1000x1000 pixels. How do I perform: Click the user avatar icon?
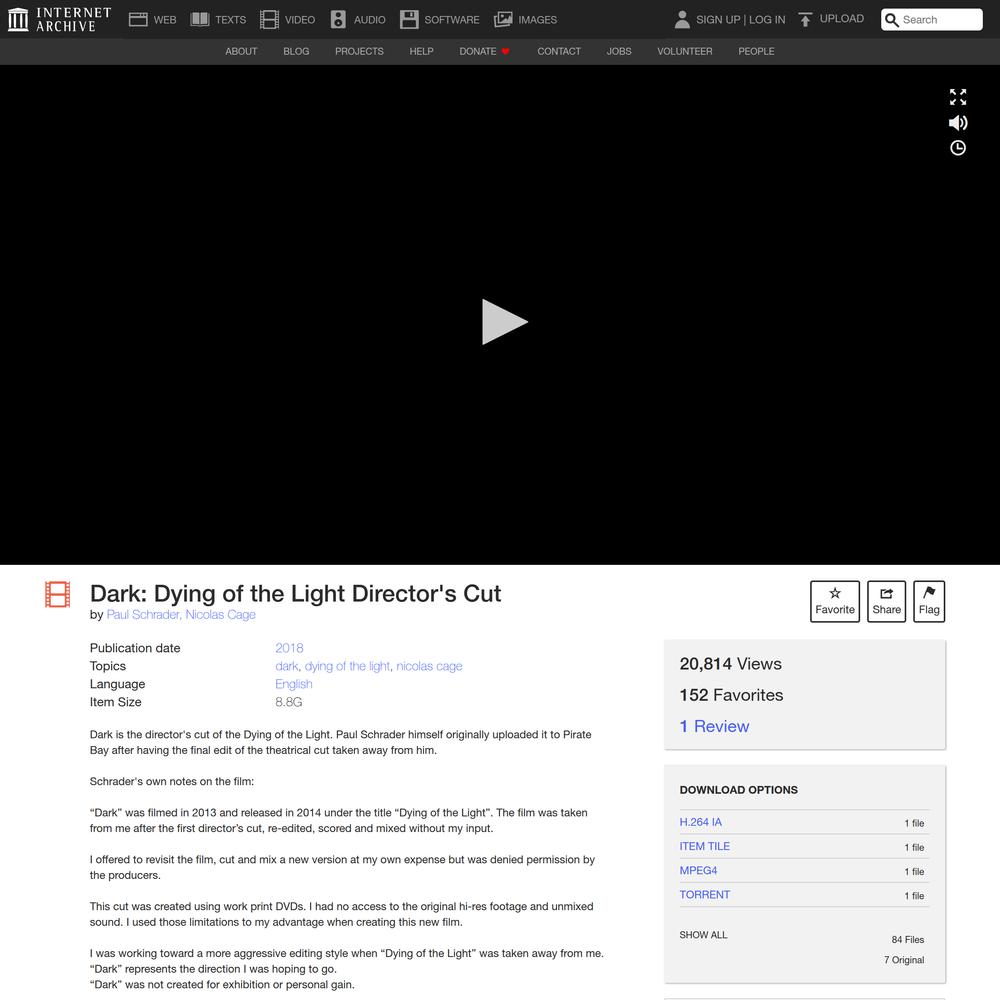point(682,20)
